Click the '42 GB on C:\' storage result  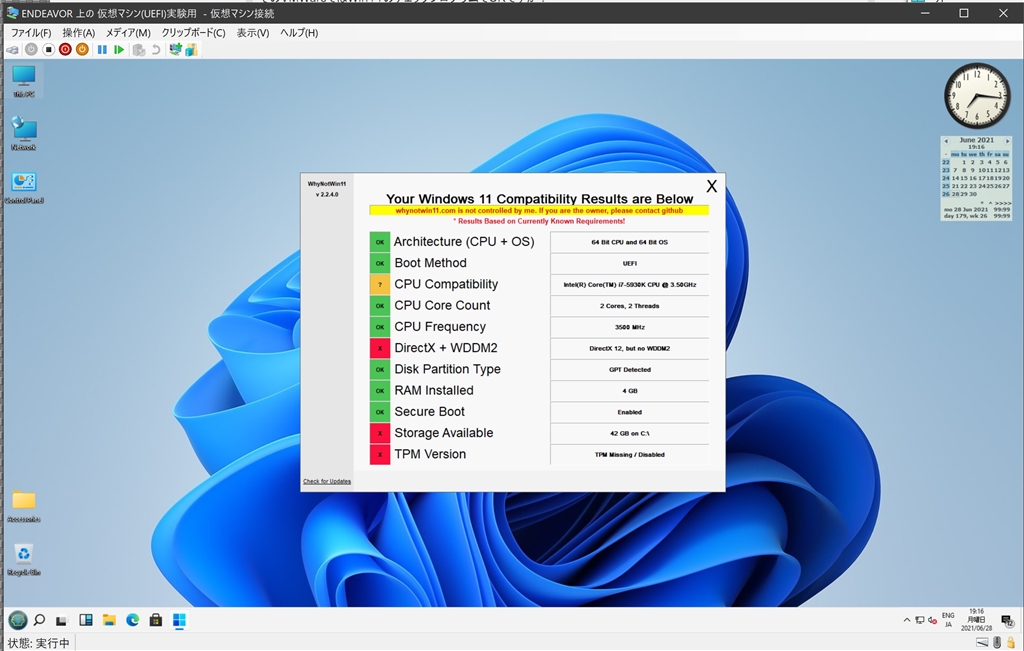click(630, 433)
